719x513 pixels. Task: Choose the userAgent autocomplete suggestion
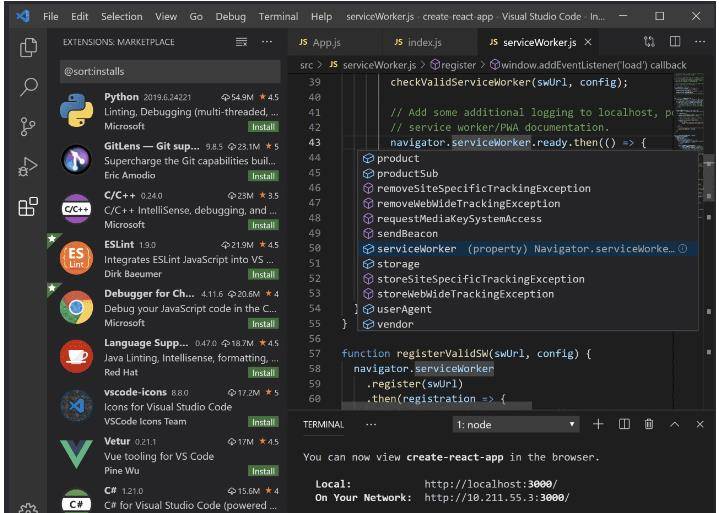(x=527, y=309)
